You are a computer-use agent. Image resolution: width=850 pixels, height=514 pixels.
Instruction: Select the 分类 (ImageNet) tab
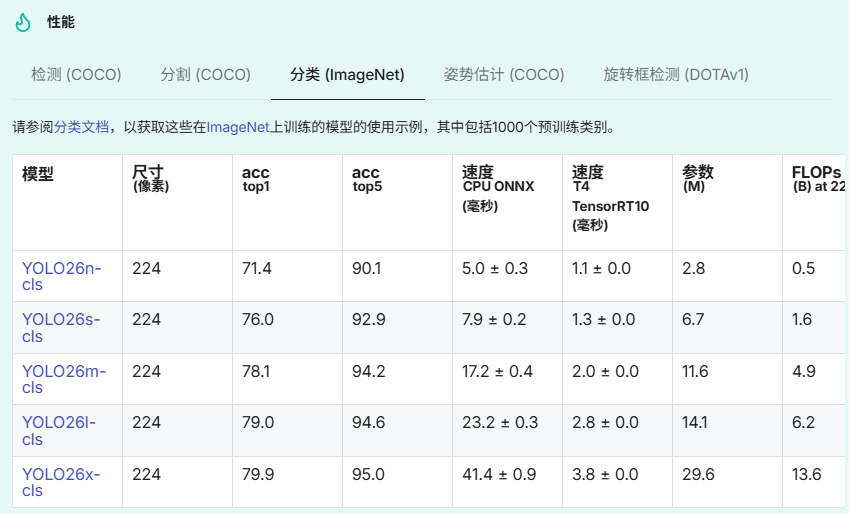click(347, 74)
